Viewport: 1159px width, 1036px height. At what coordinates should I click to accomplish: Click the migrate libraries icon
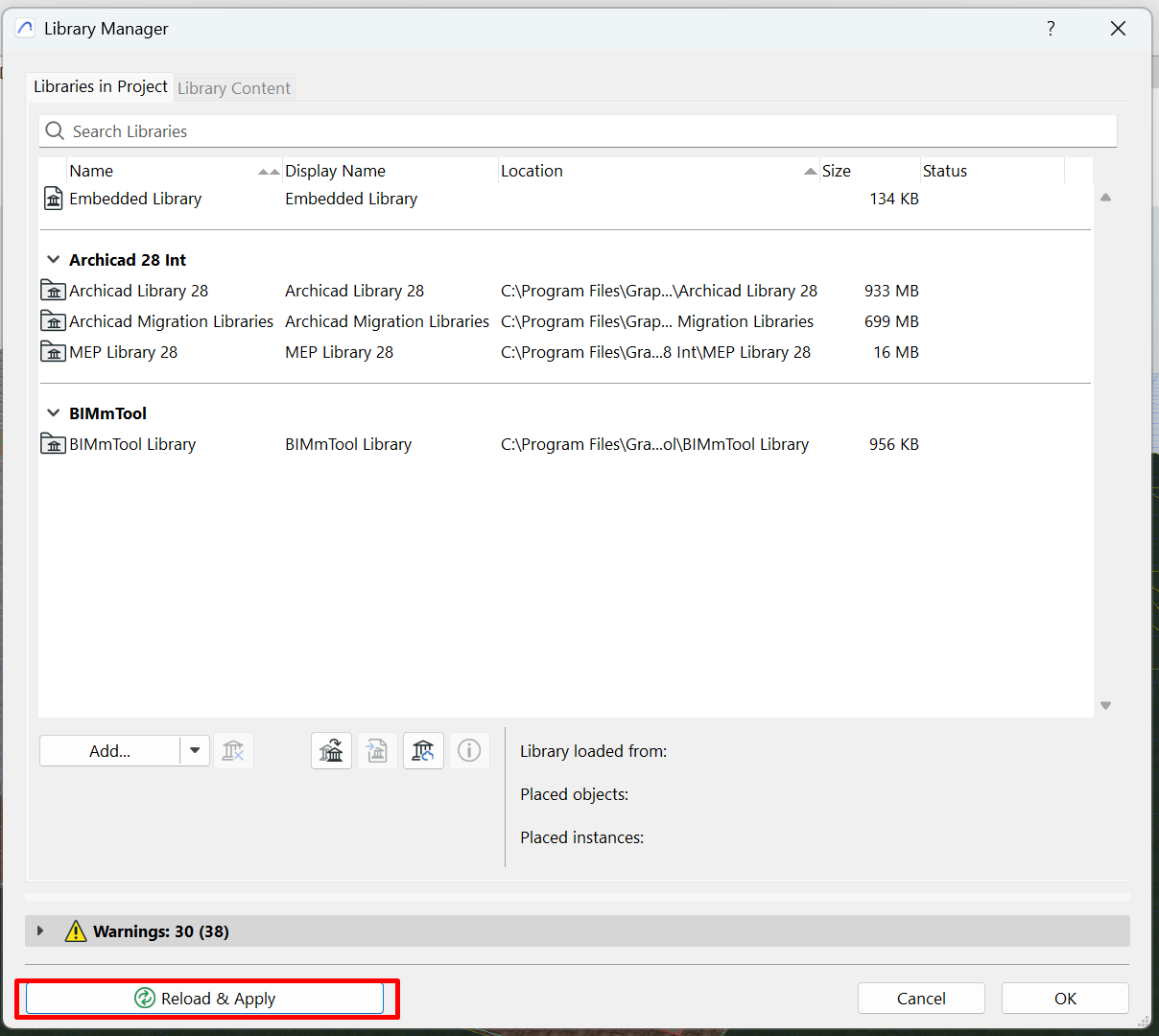click(x=332, y=751)
